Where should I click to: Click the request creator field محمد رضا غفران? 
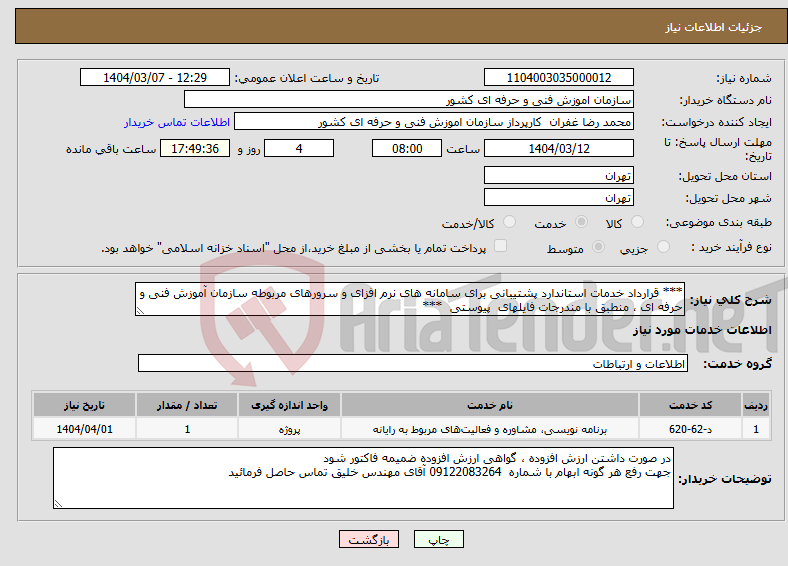point(434,122)
